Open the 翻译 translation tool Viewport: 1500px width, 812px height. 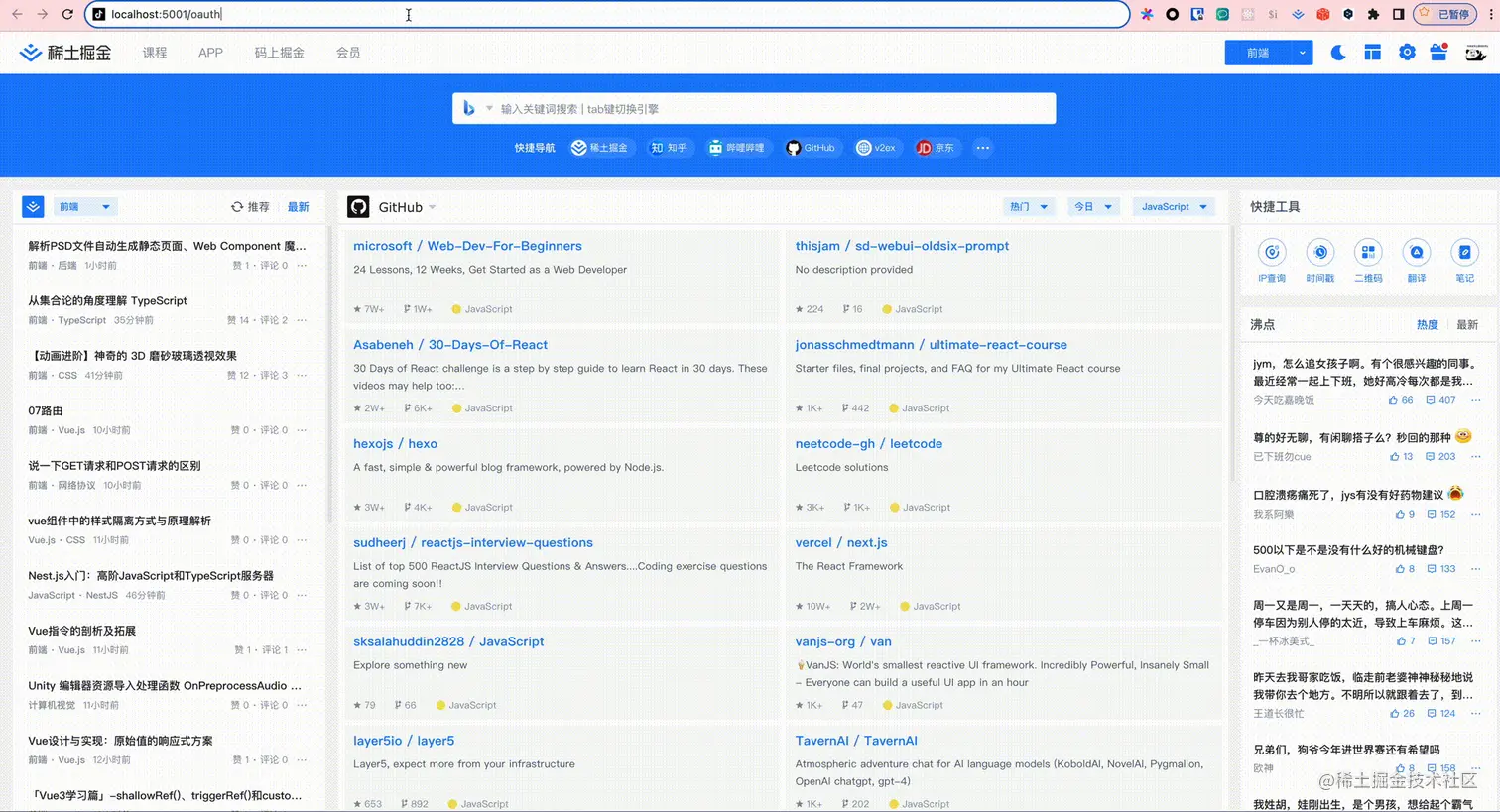coord(1417,261)
